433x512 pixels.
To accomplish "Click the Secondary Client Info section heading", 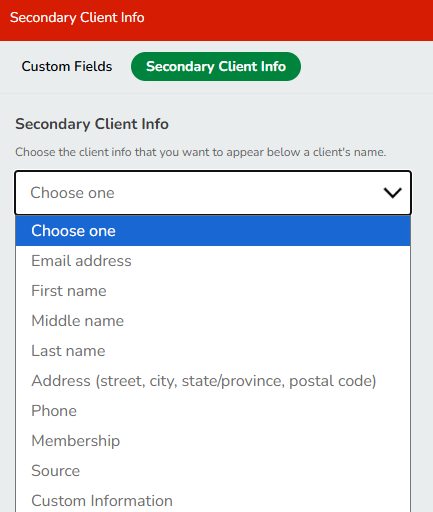I will (92, 124).
